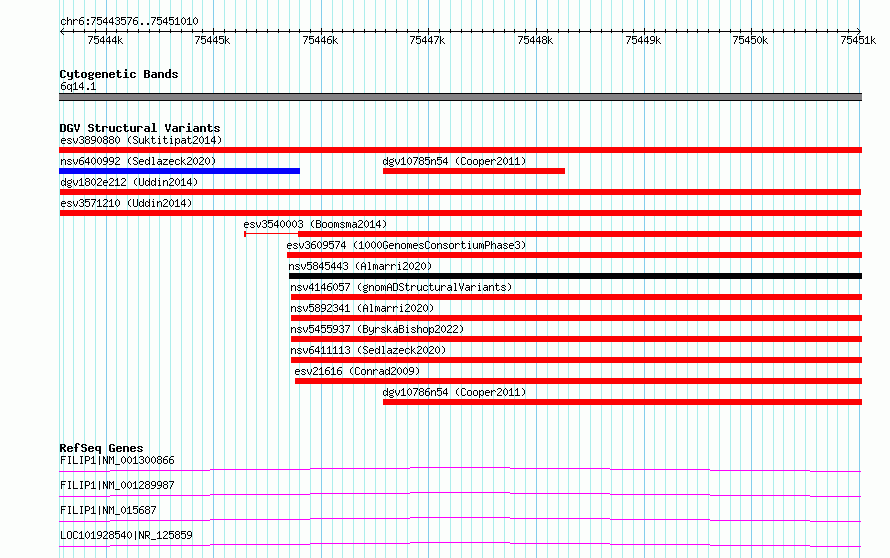
Task: Click the black nsv5845443 variant bar
Action: (576, 276)
